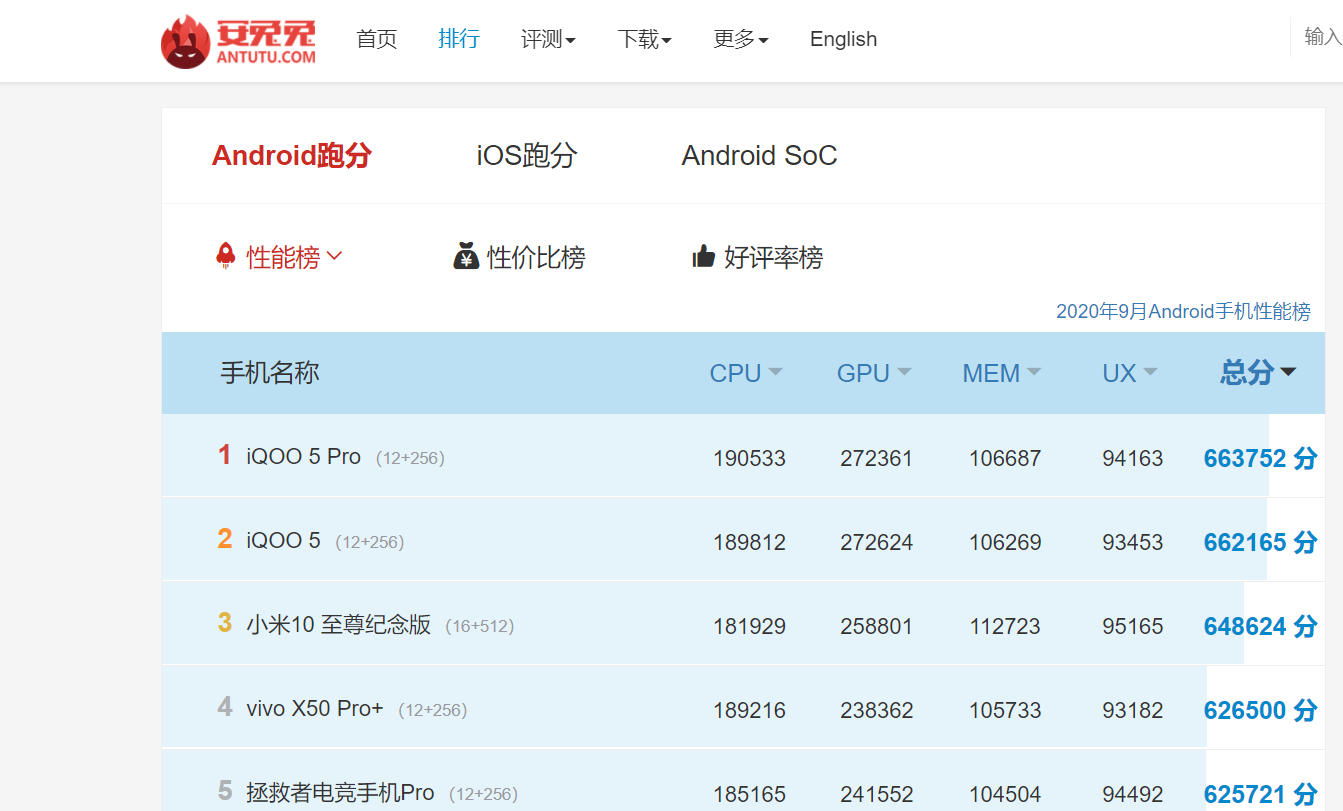Change sort order via 总分 dropdown arrow

(1289, 371)
